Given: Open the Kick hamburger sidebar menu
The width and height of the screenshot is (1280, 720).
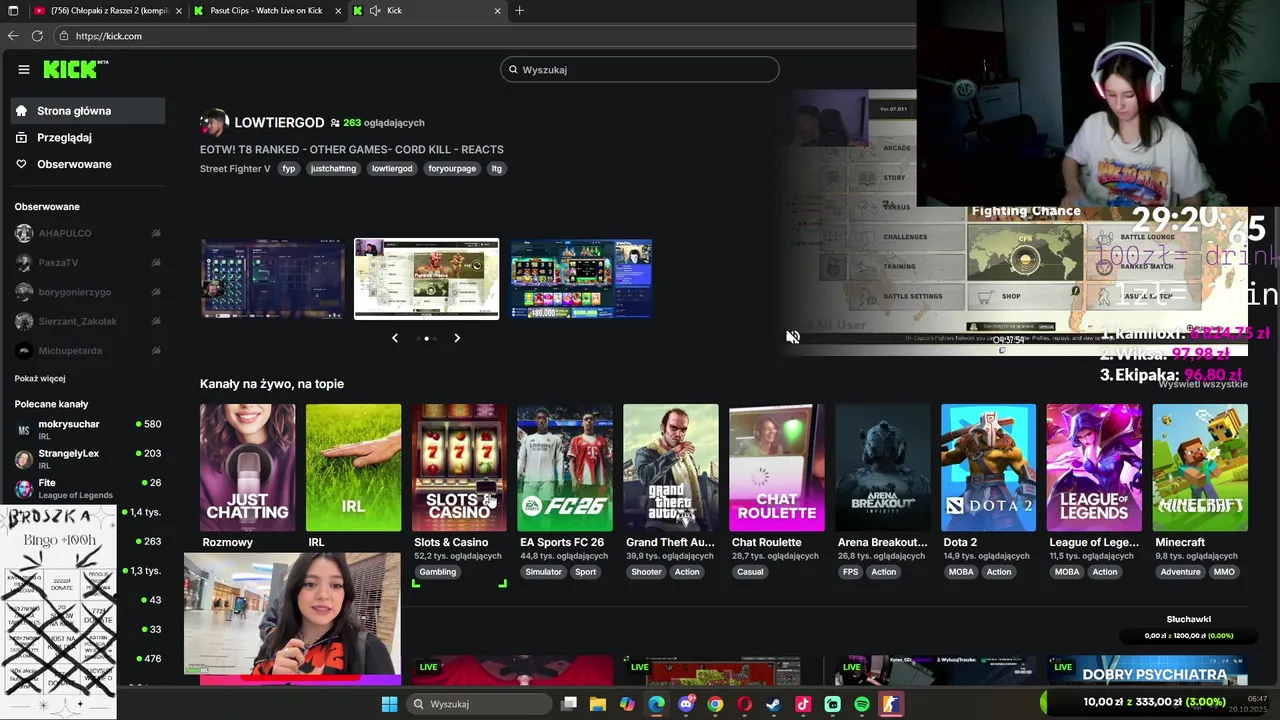Looking at the screenshot, I should tap(23, 69).
